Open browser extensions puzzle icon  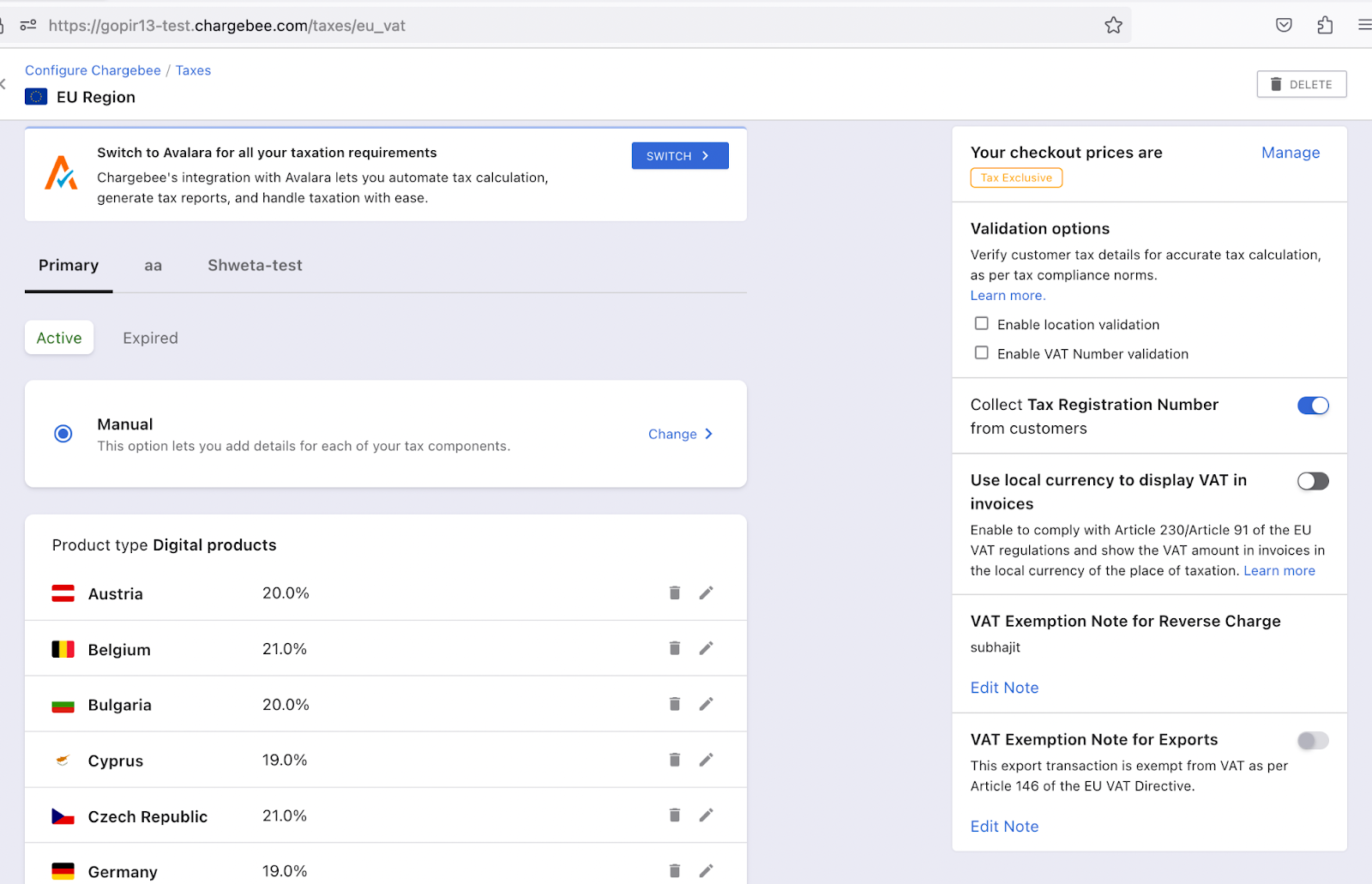coord(1325,26)
